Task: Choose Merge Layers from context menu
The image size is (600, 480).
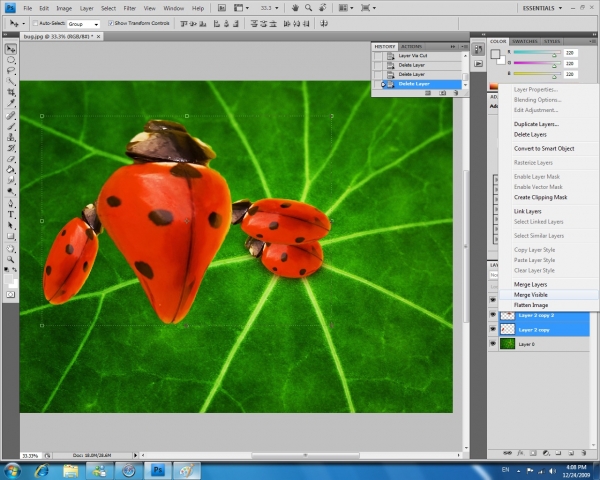Action: coord(549,284)
